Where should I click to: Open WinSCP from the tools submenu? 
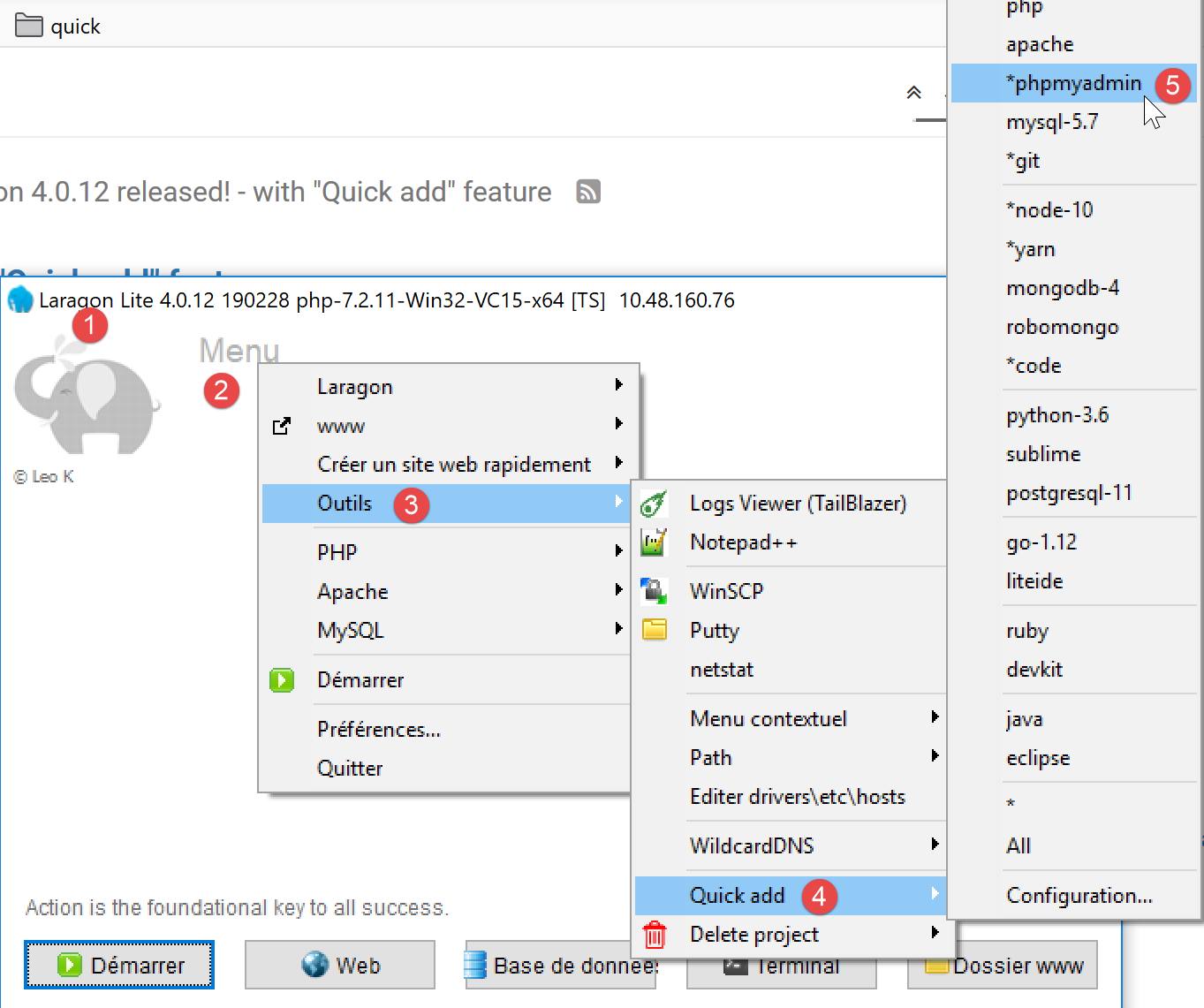click(x=726, y=591)
